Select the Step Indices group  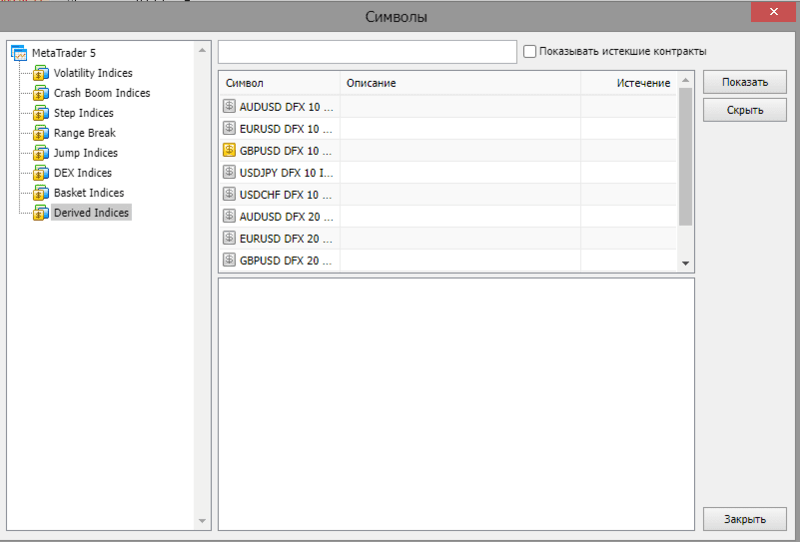(84, 113)
